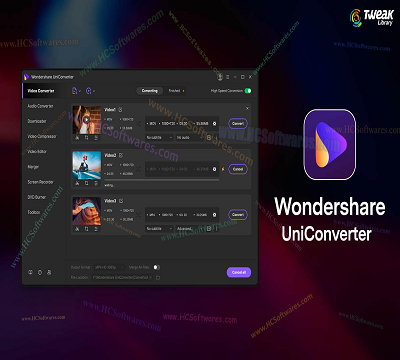Open the feedback person icon at sidebar bottom
Screen dimensions: 400x360
[x=49, y=273]
